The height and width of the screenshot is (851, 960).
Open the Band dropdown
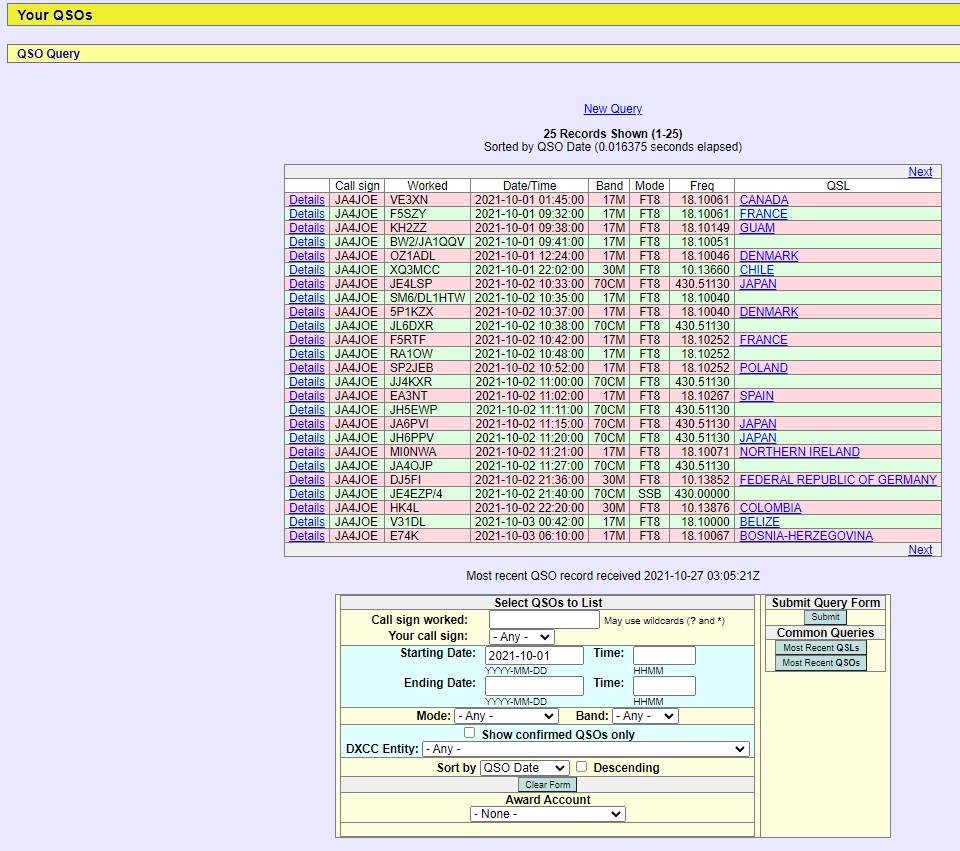(x=644, y=716)
